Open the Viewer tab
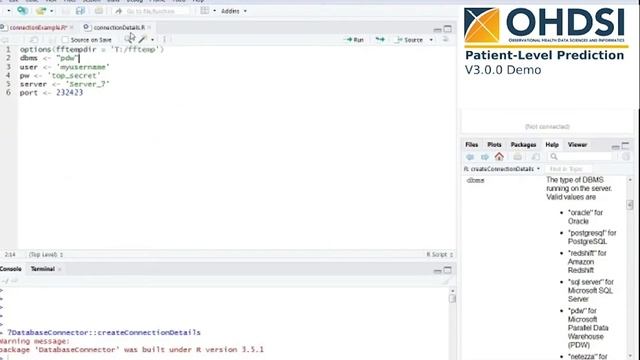The width and height of the screenshot is (640, 360). pyautogui.click(x=577, y=145)
